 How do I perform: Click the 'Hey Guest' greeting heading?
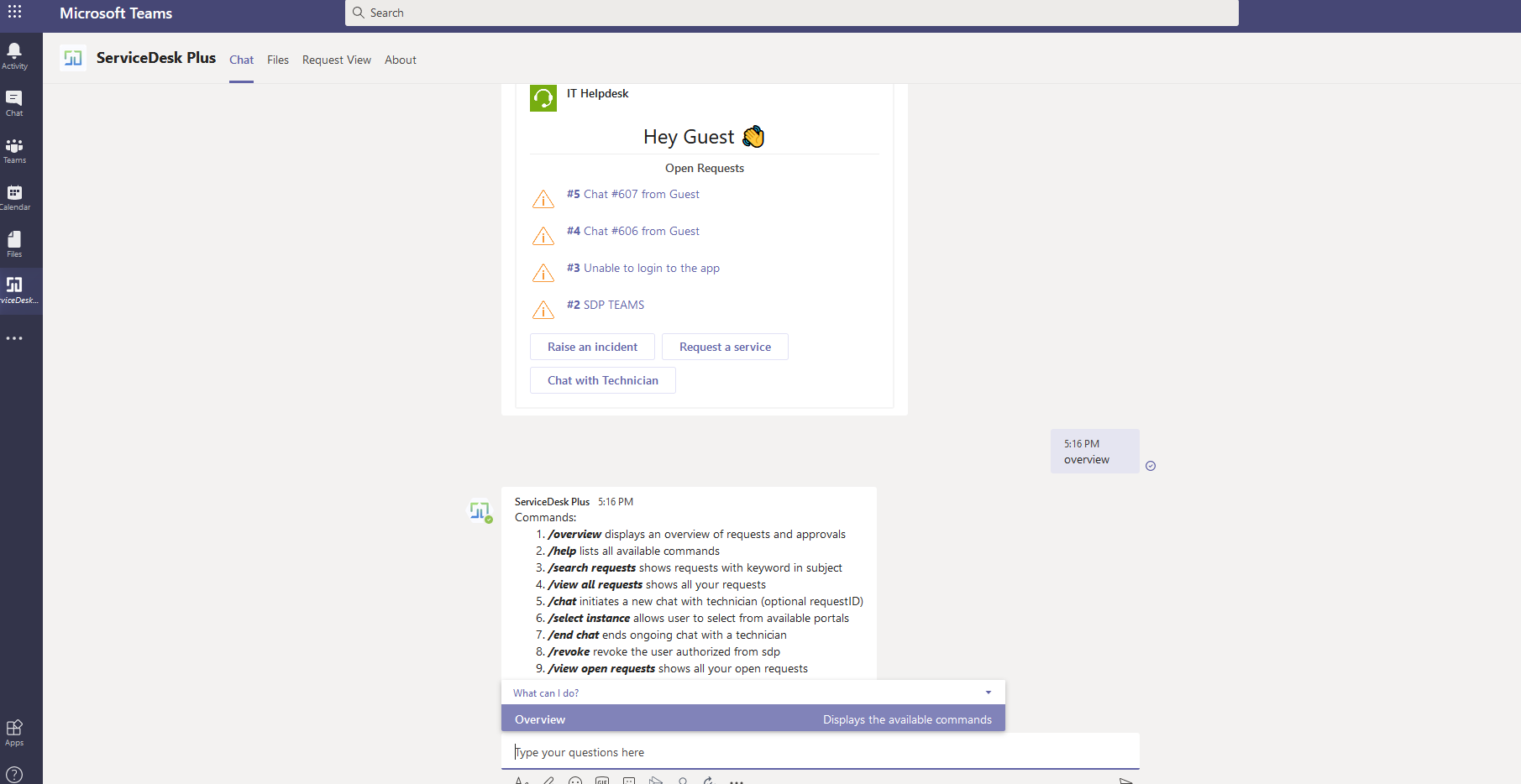pyautogui.click(x=704, y=136)
